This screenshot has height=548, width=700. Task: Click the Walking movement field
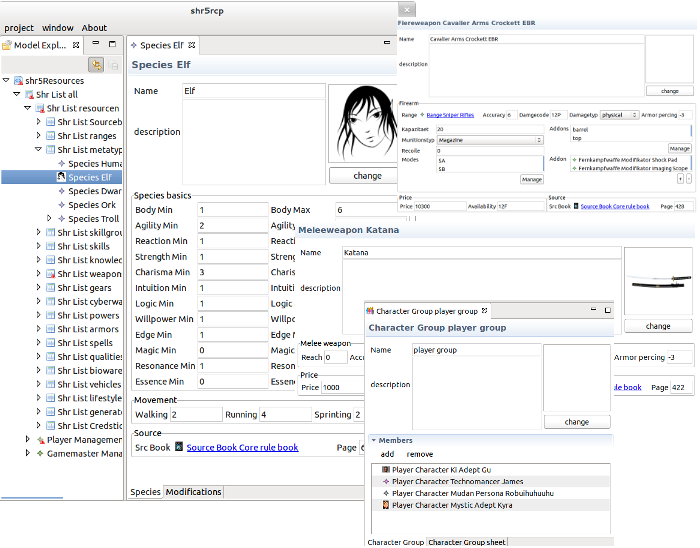pyautogui.click(x=196, y=415)
